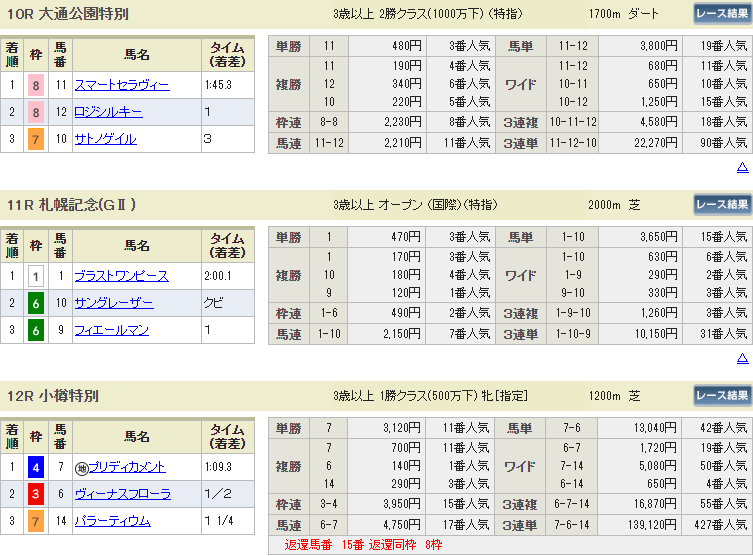The image size is (753, 556).
Task: Click blue frame 4 badge for プリディカメント
Action: (x=36, y=467)
